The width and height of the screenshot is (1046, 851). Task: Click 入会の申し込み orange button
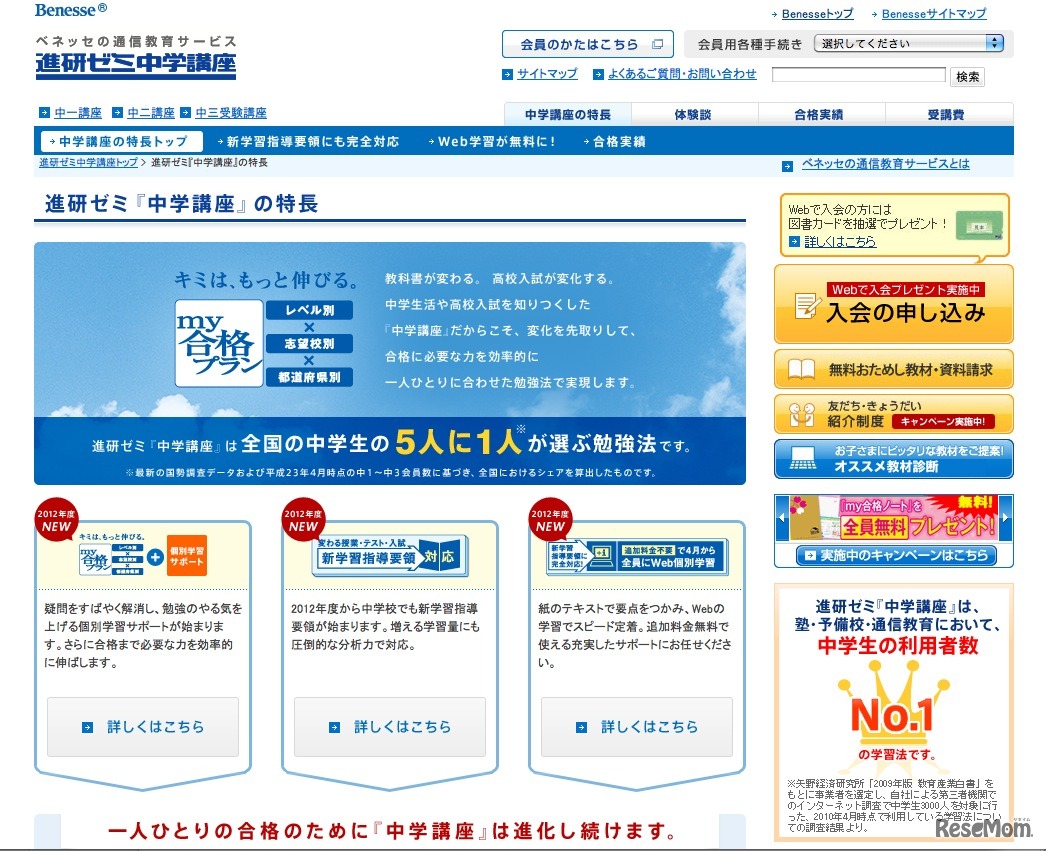coord(893,305)
